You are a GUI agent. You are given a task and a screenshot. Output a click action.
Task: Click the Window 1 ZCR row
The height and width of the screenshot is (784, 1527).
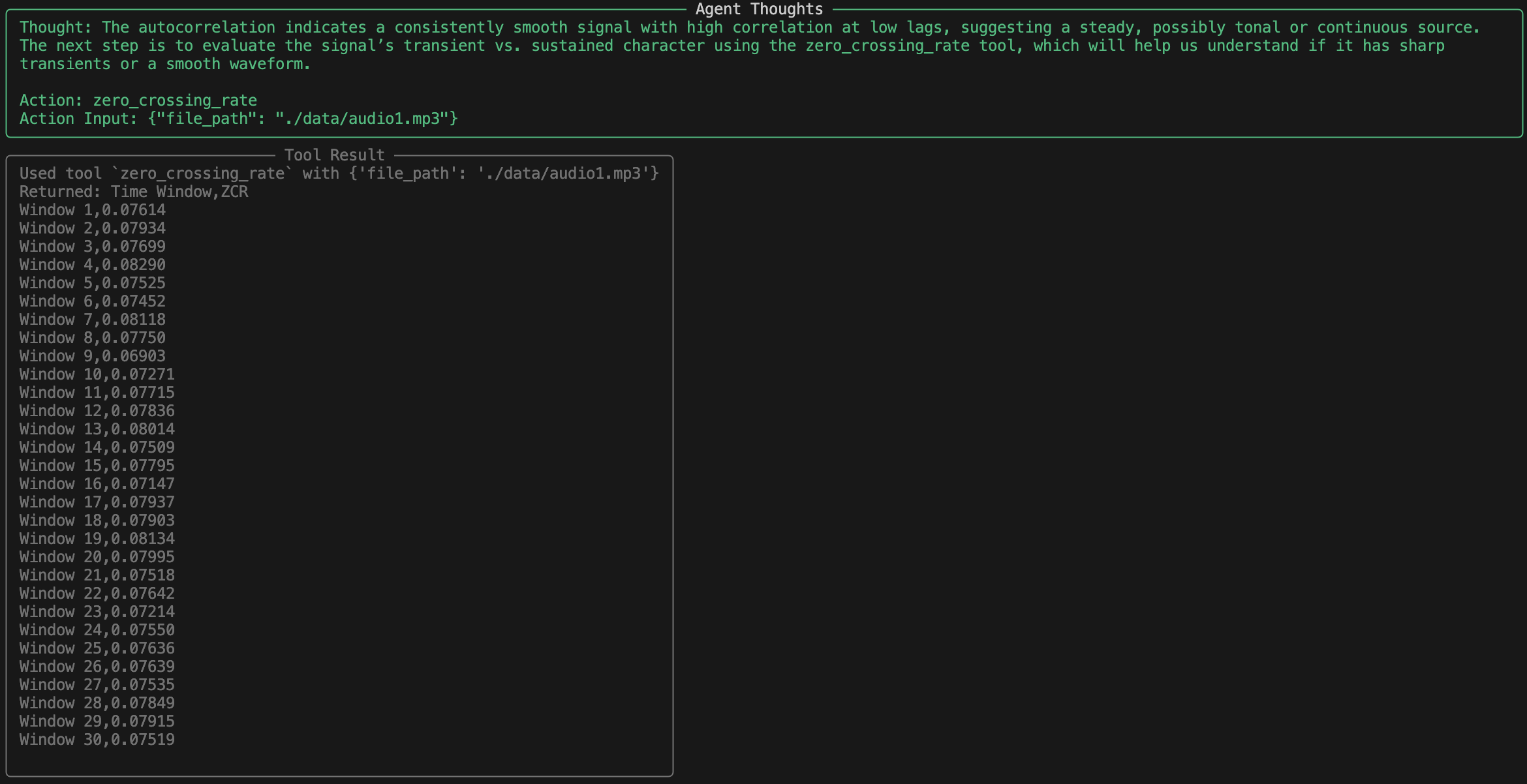pos(92,209)
